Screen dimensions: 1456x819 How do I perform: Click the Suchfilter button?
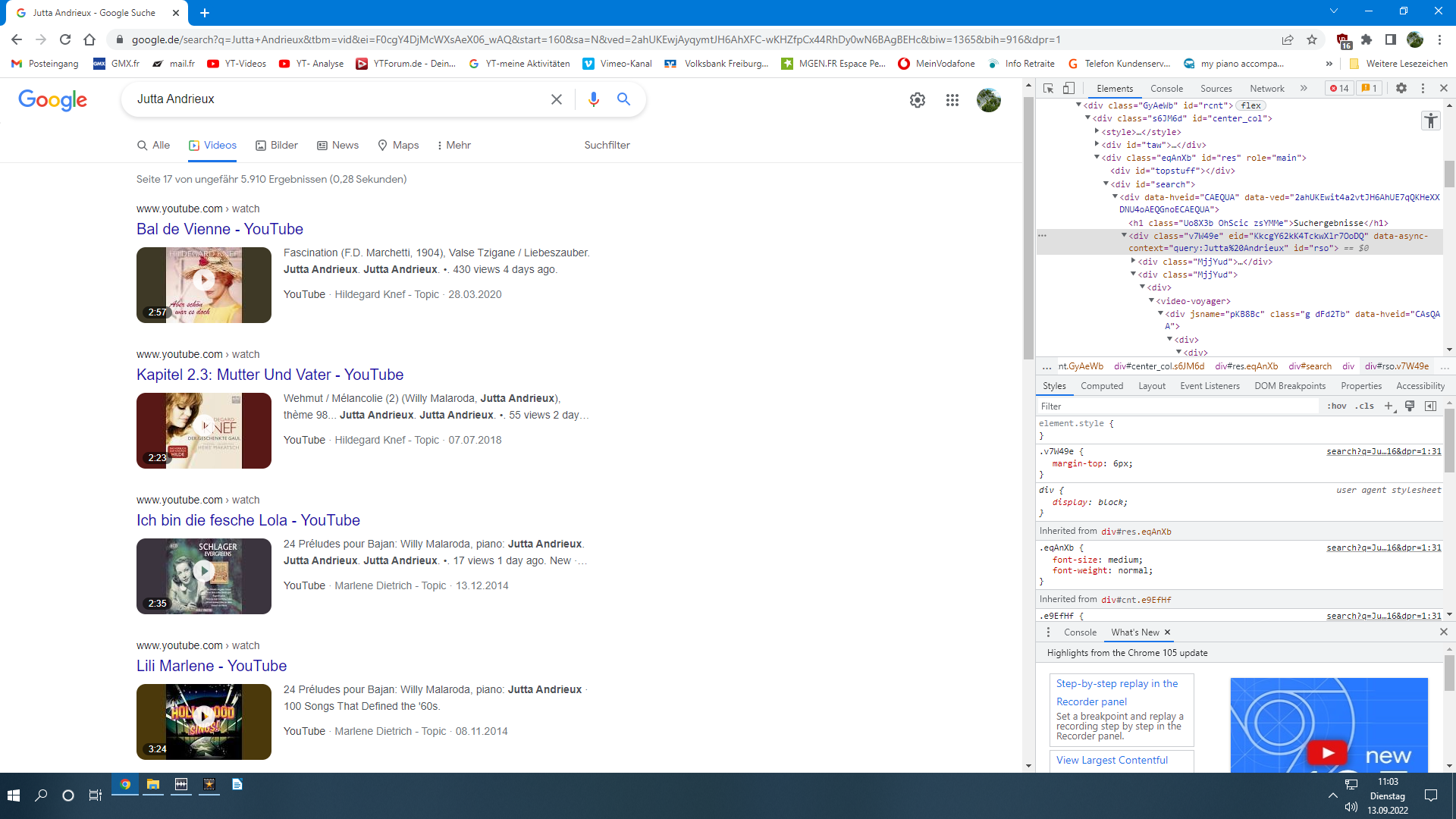(607, 145)
